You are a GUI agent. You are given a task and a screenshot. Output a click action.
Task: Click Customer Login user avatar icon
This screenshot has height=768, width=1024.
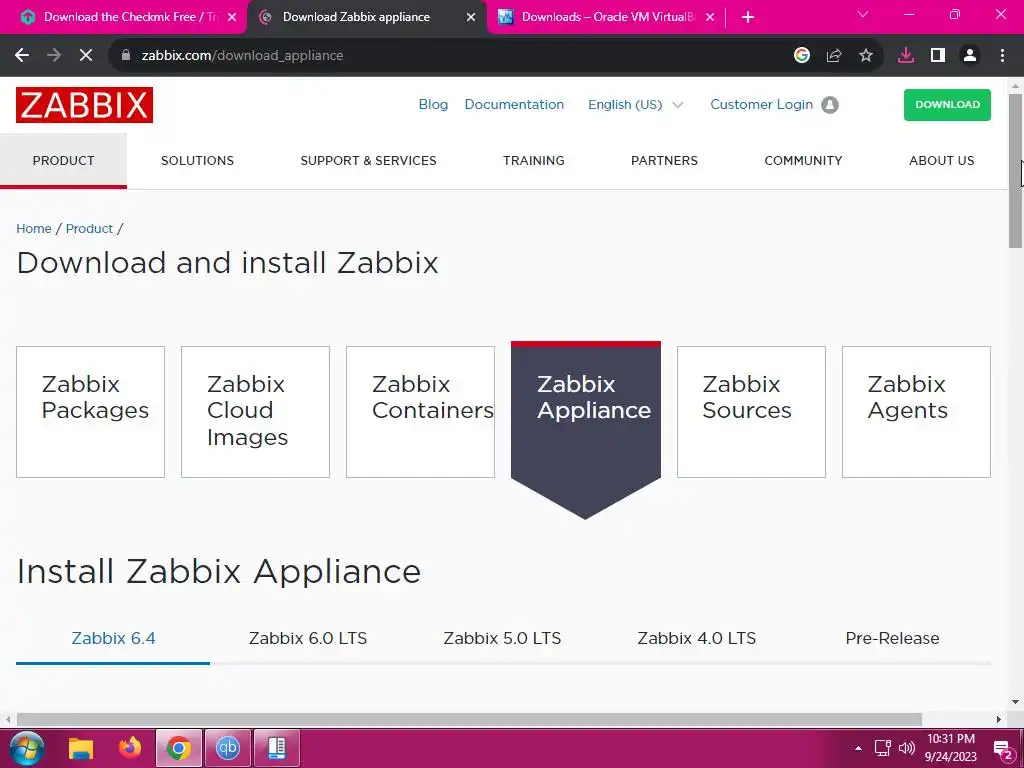pos(830,104)
